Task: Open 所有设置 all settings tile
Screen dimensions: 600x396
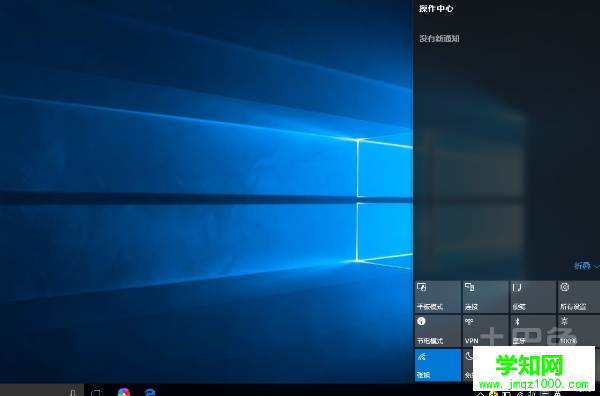Action: tap(579, 297)
